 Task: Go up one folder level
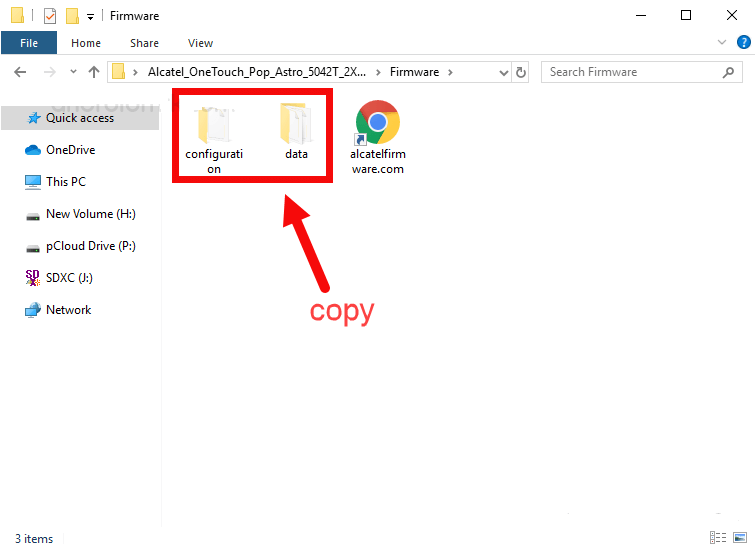tap(94, 72)
